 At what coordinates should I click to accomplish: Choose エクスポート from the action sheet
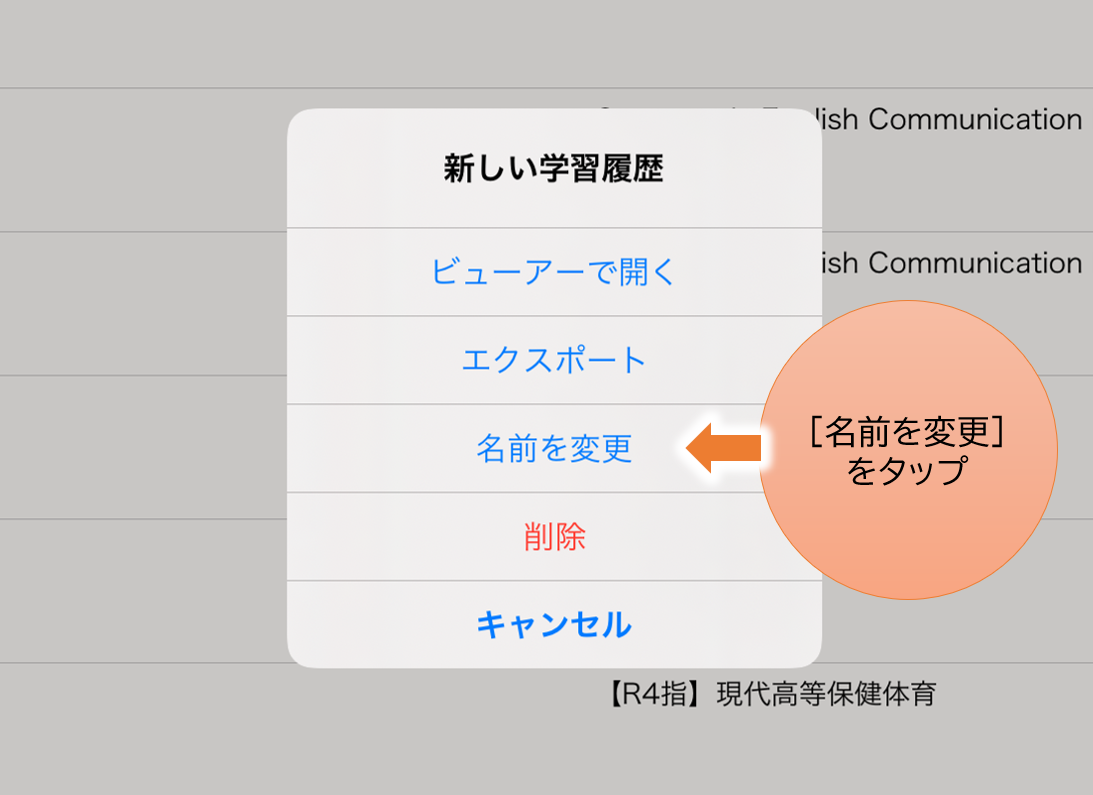[x=554, y=360]
